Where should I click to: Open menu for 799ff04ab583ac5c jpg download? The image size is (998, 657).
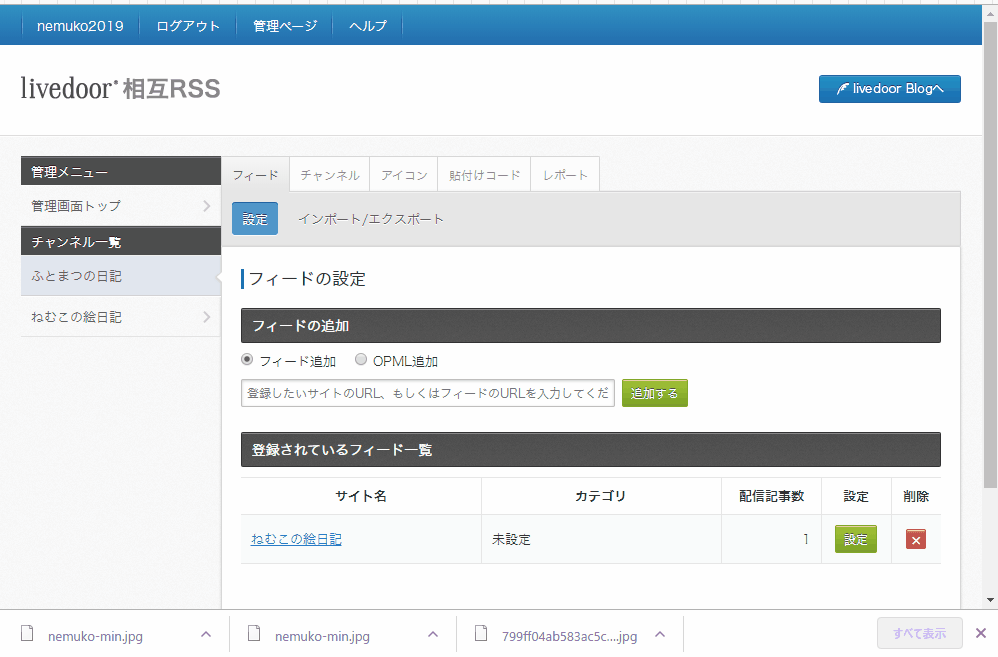(660, 634)
